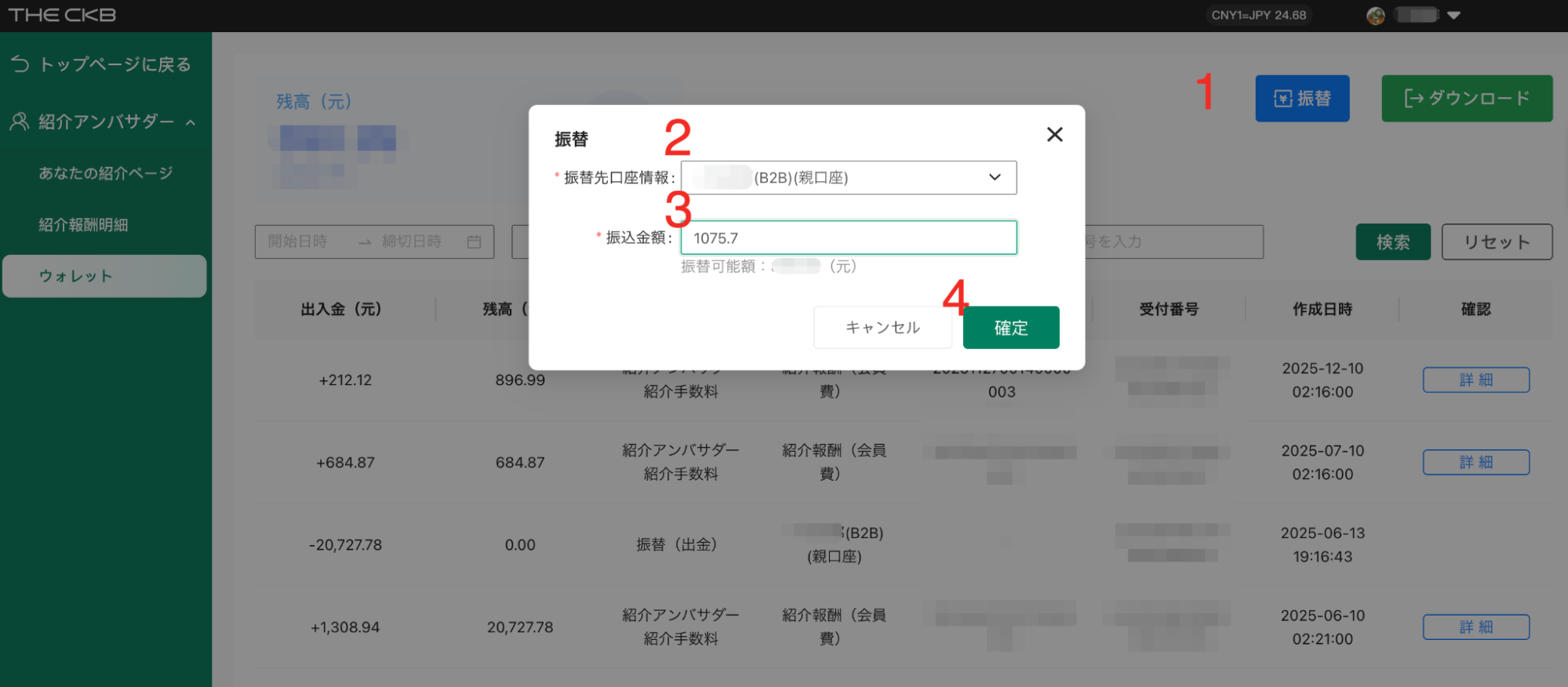Open 紹介報酬明細 in the sidebar

83,225
